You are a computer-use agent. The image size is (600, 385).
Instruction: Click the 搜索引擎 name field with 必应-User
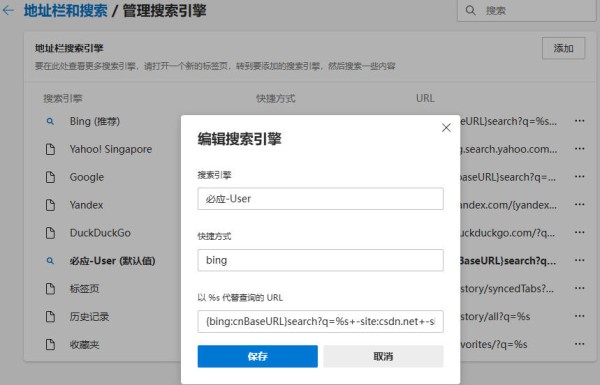coord(320,199)
